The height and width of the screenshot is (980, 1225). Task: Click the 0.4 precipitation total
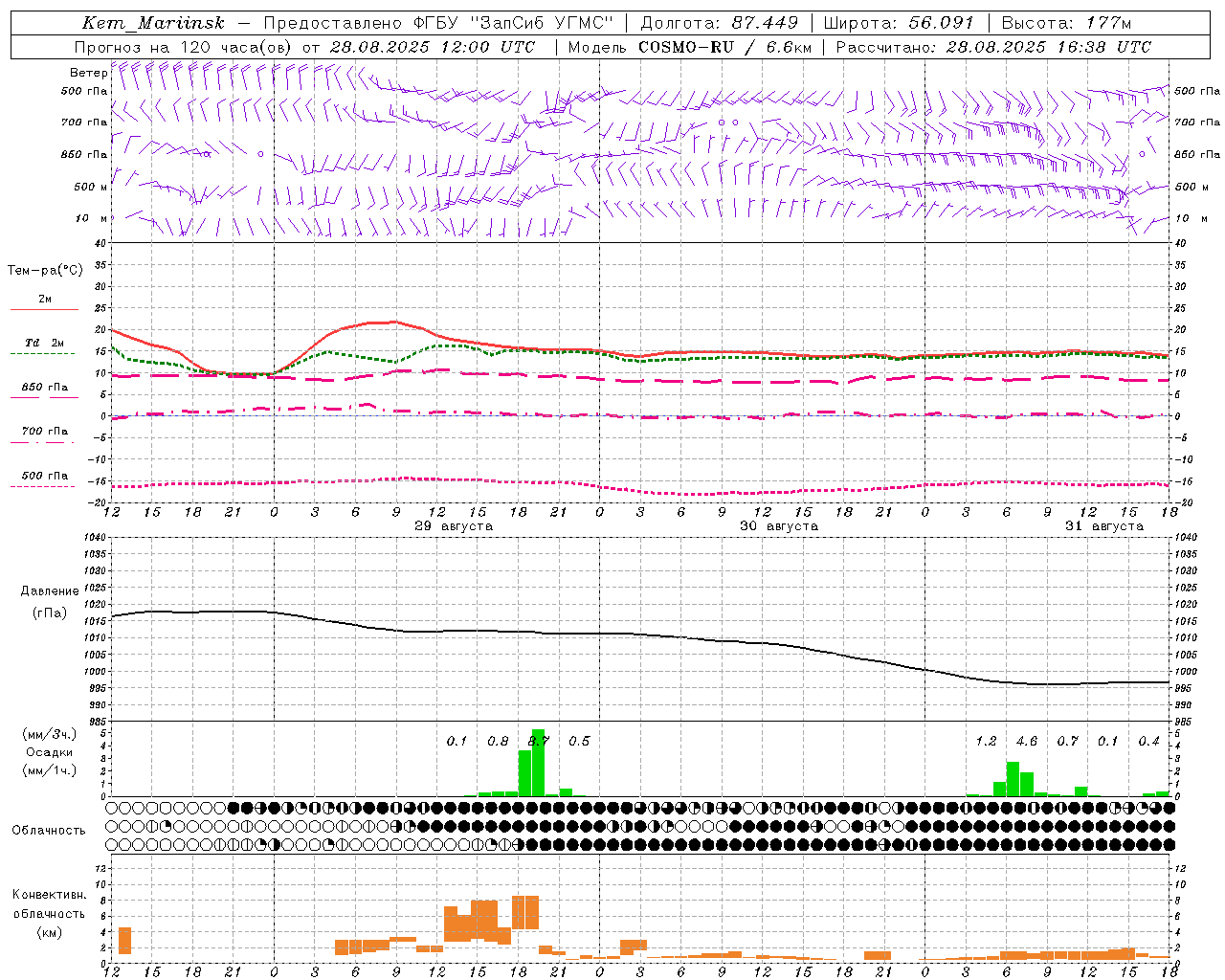point(1148,742)
